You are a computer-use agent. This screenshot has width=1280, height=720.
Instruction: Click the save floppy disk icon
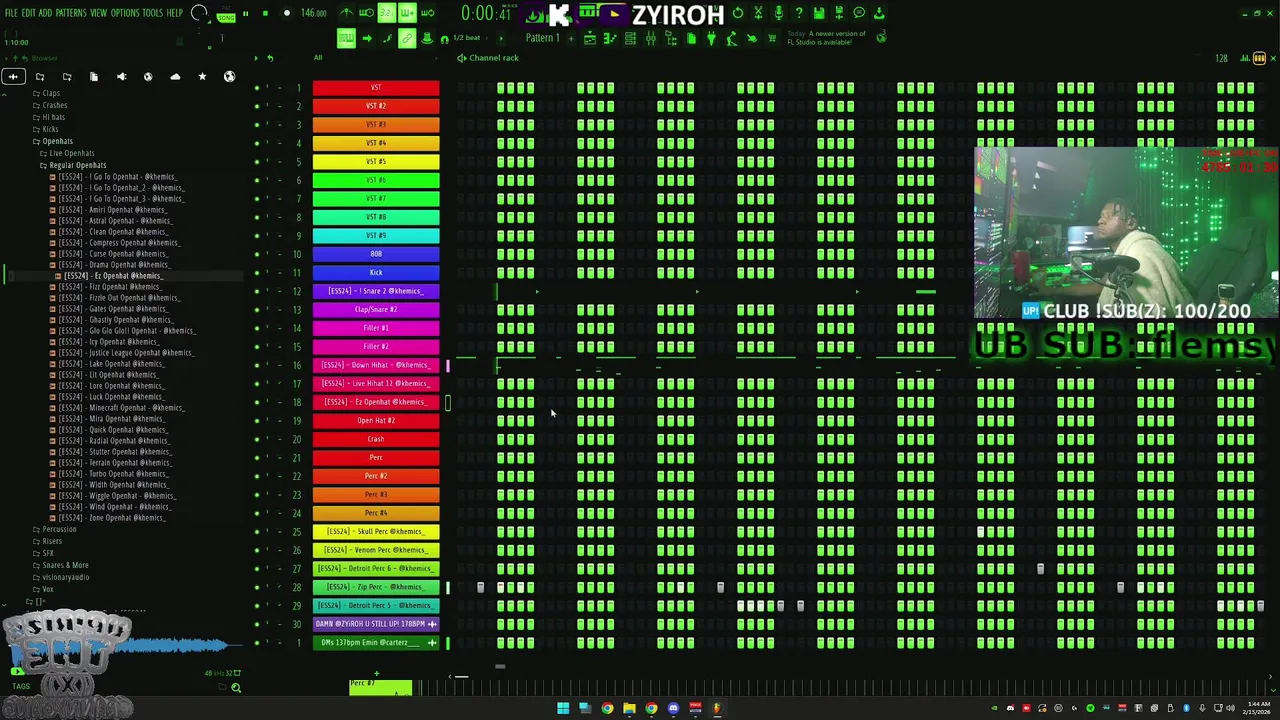point(819,13)
